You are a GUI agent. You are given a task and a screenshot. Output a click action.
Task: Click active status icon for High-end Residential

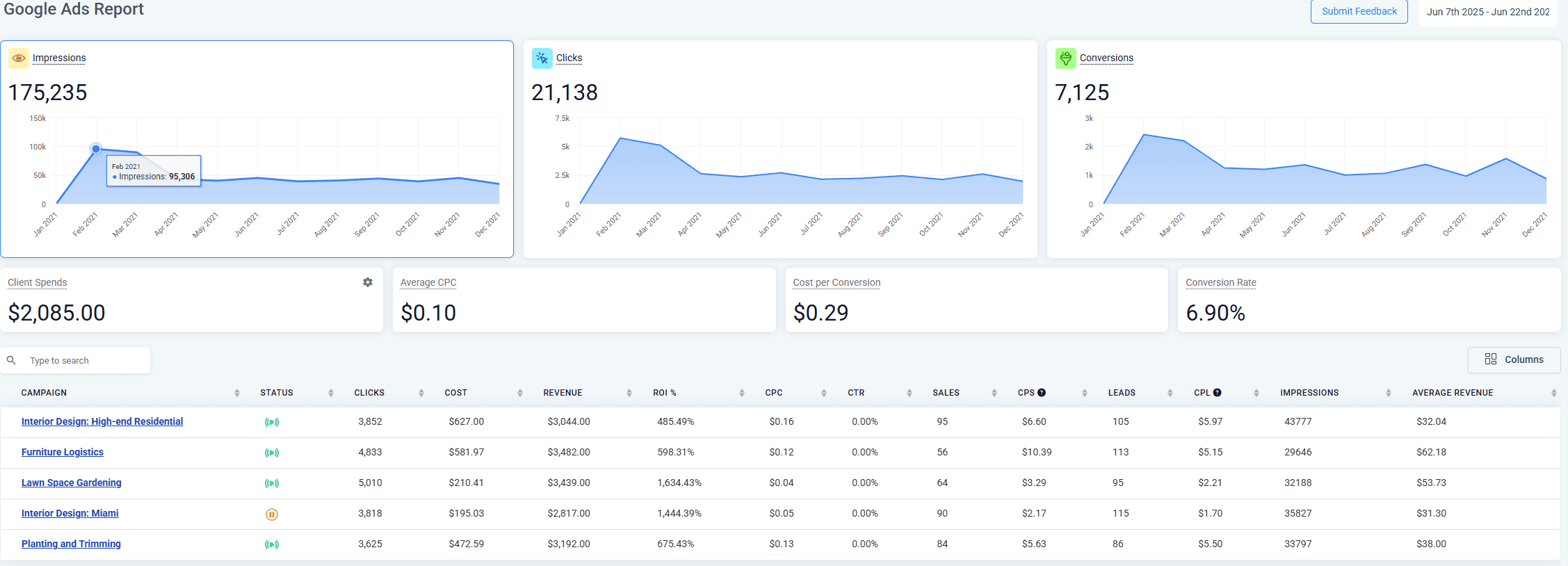click(272, 422)
